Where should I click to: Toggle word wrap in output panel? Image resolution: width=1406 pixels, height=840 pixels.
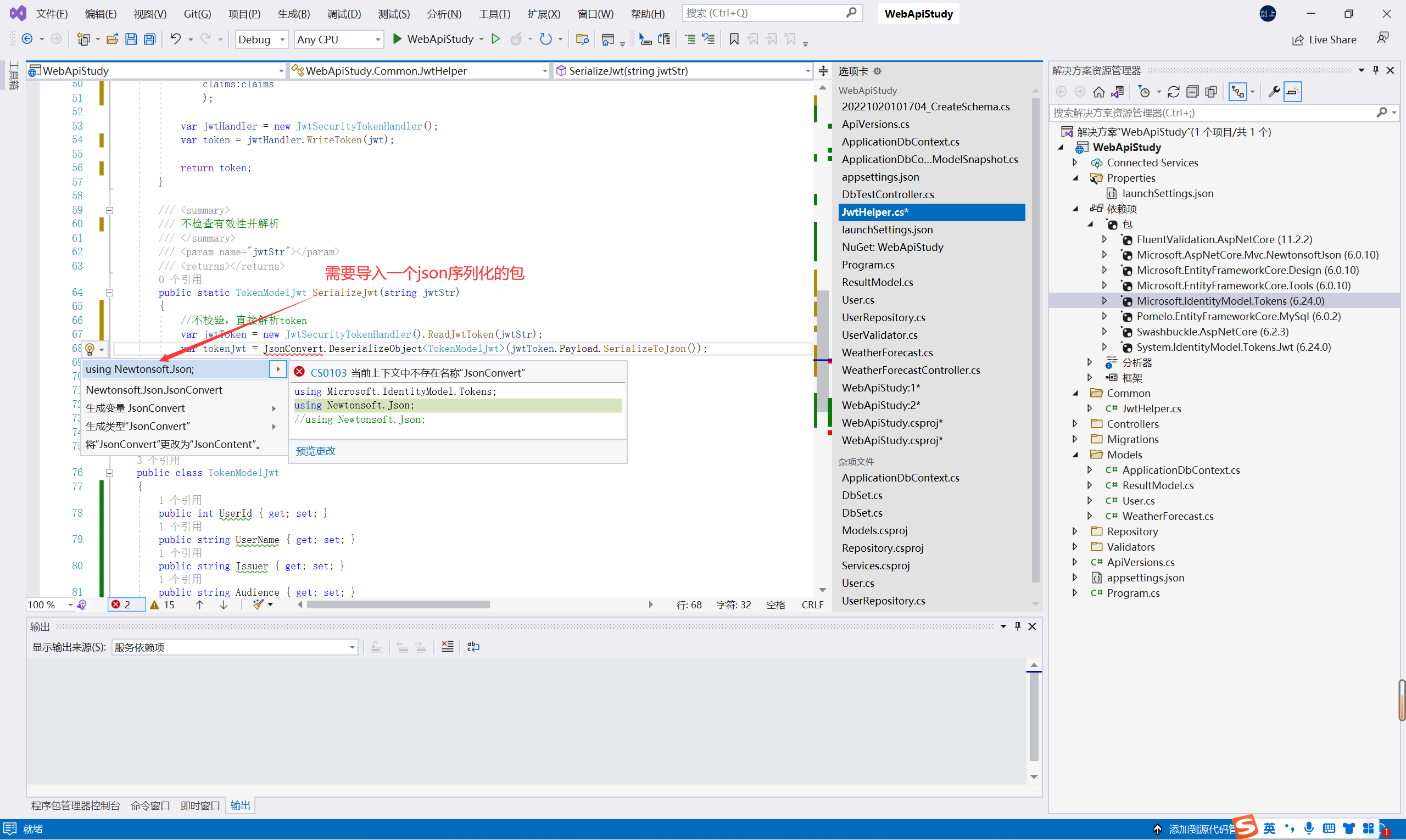(473, 646)
